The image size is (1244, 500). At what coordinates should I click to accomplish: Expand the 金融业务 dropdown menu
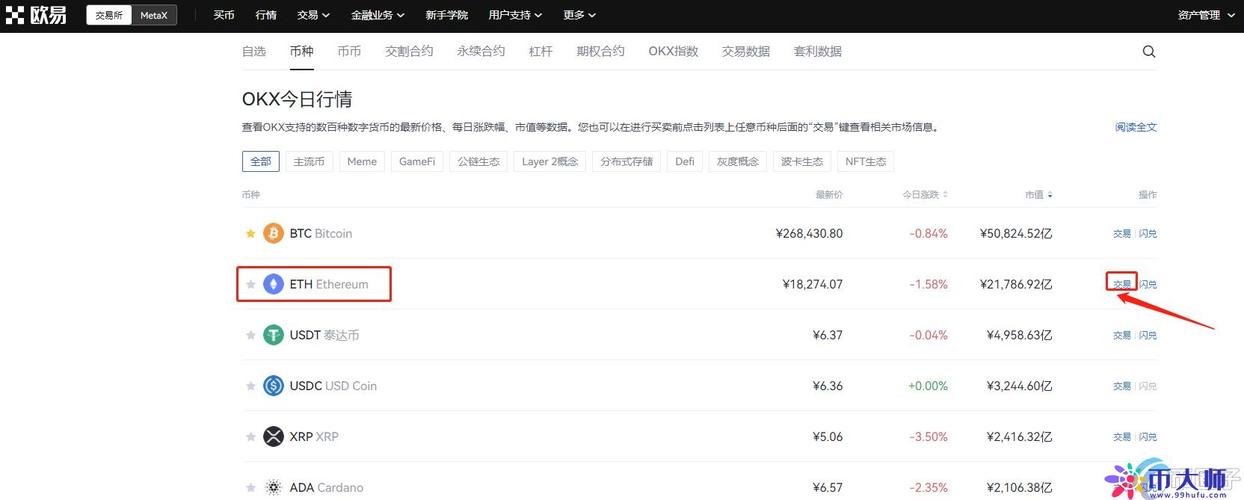(x=378, y=15)
